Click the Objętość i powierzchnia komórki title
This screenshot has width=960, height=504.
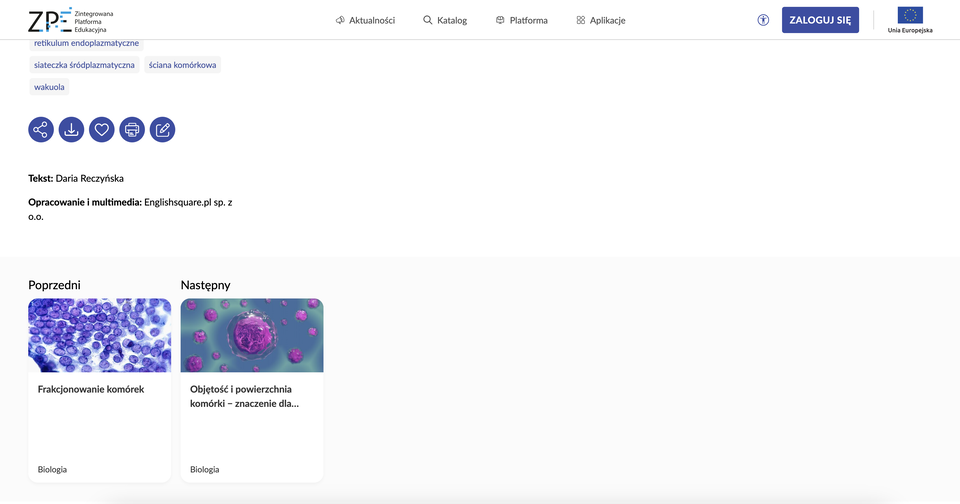point(244,396)
